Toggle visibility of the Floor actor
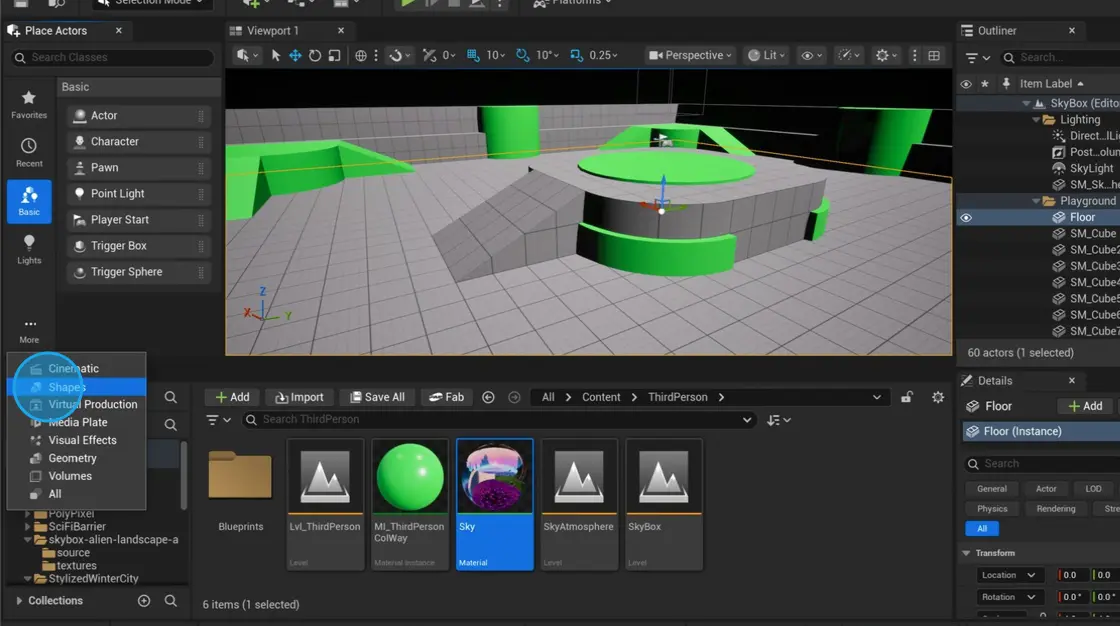The image size is (1120, 626). (965, 217)
